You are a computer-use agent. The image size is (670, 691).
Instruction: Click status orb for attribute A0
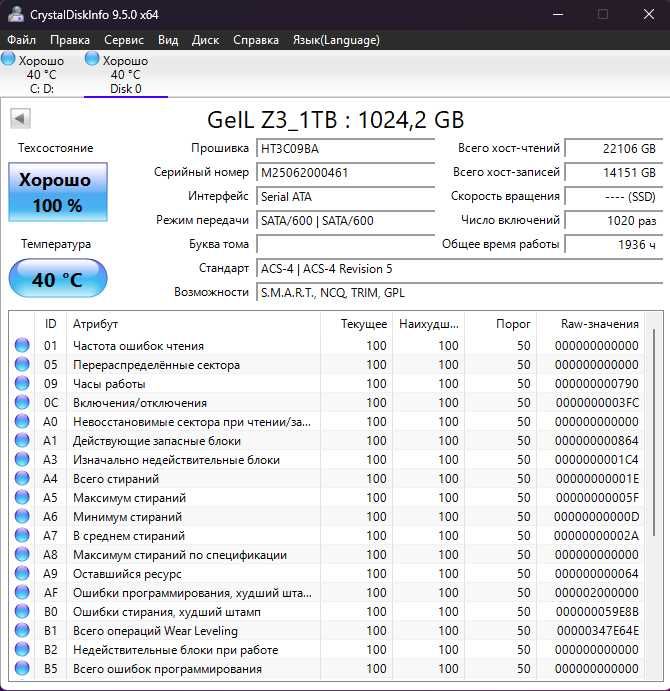coord(22,421)
